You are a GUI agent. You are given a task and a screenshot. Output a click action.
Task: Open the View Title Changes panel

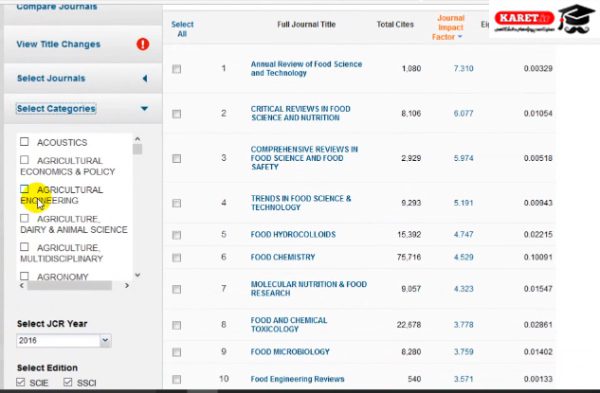tap(59, 44)
